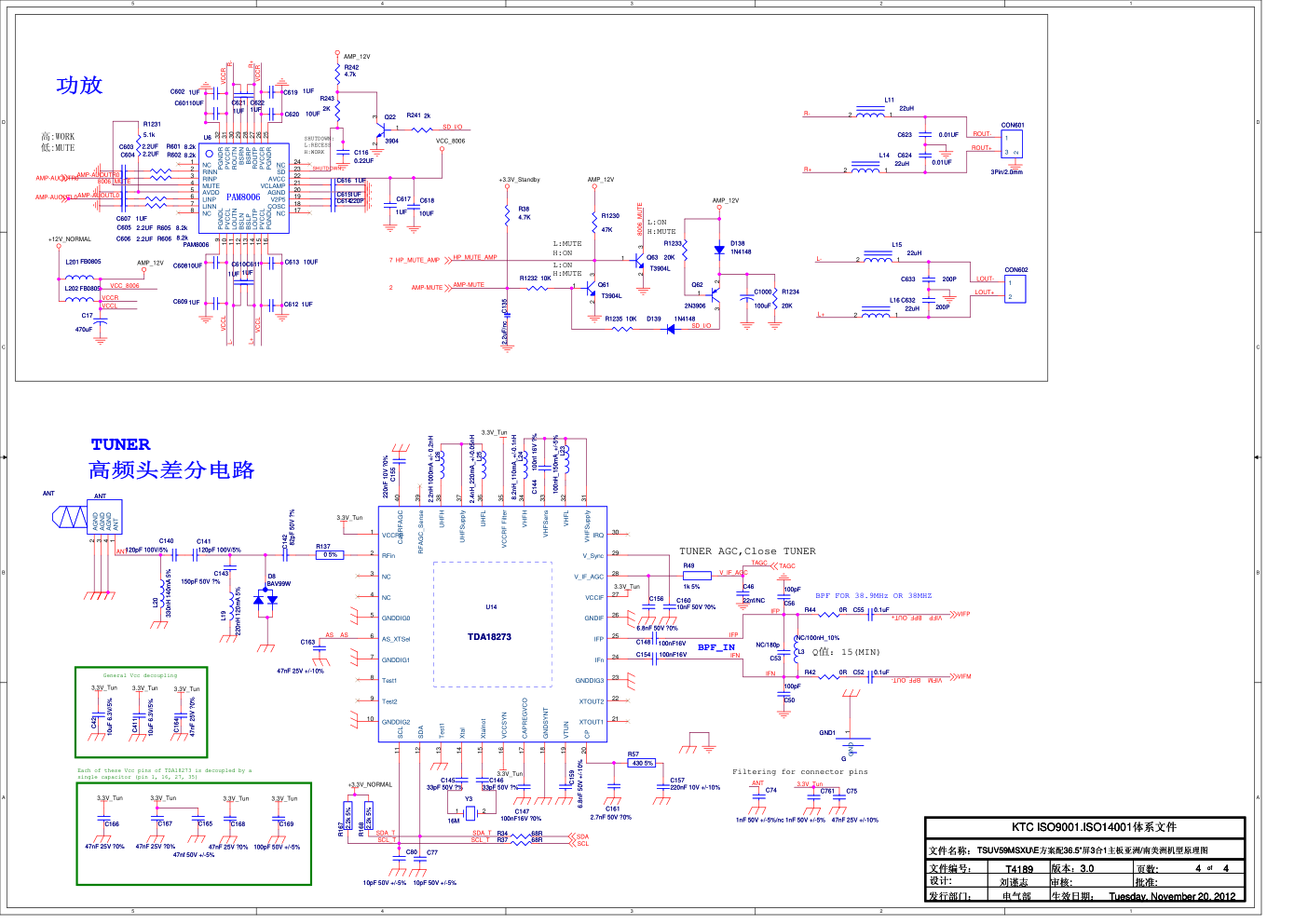Select the GND1 ground label

(827, 732)
